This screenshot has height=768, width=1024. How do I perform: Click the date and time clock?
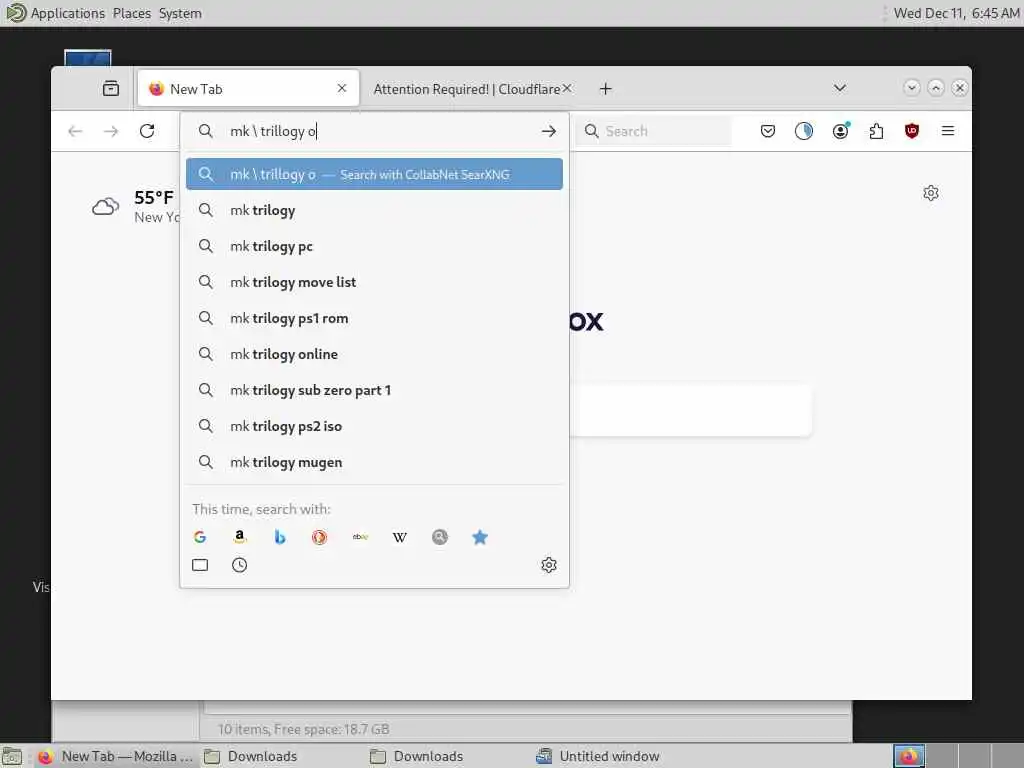point(956,13)
